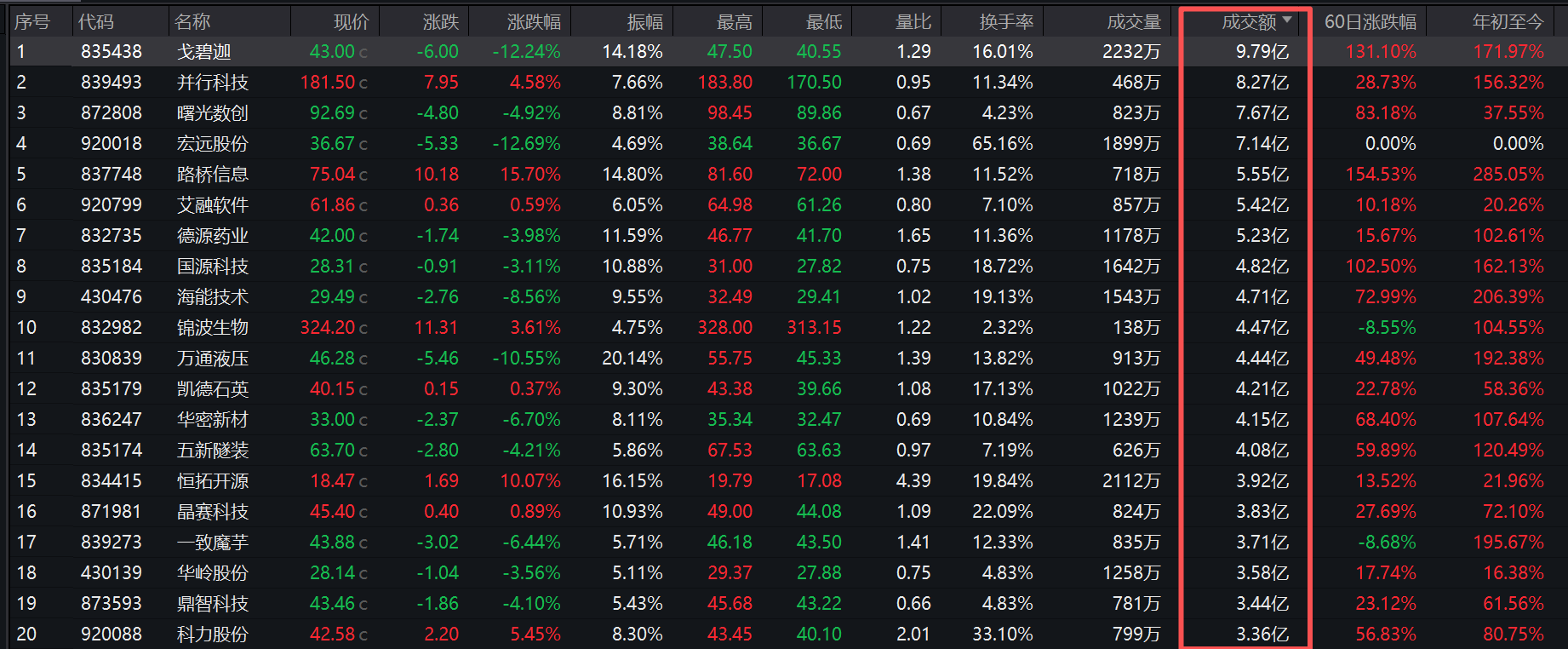Select stock name 曙光数创

pyautogui.click(x=213, y=113)
